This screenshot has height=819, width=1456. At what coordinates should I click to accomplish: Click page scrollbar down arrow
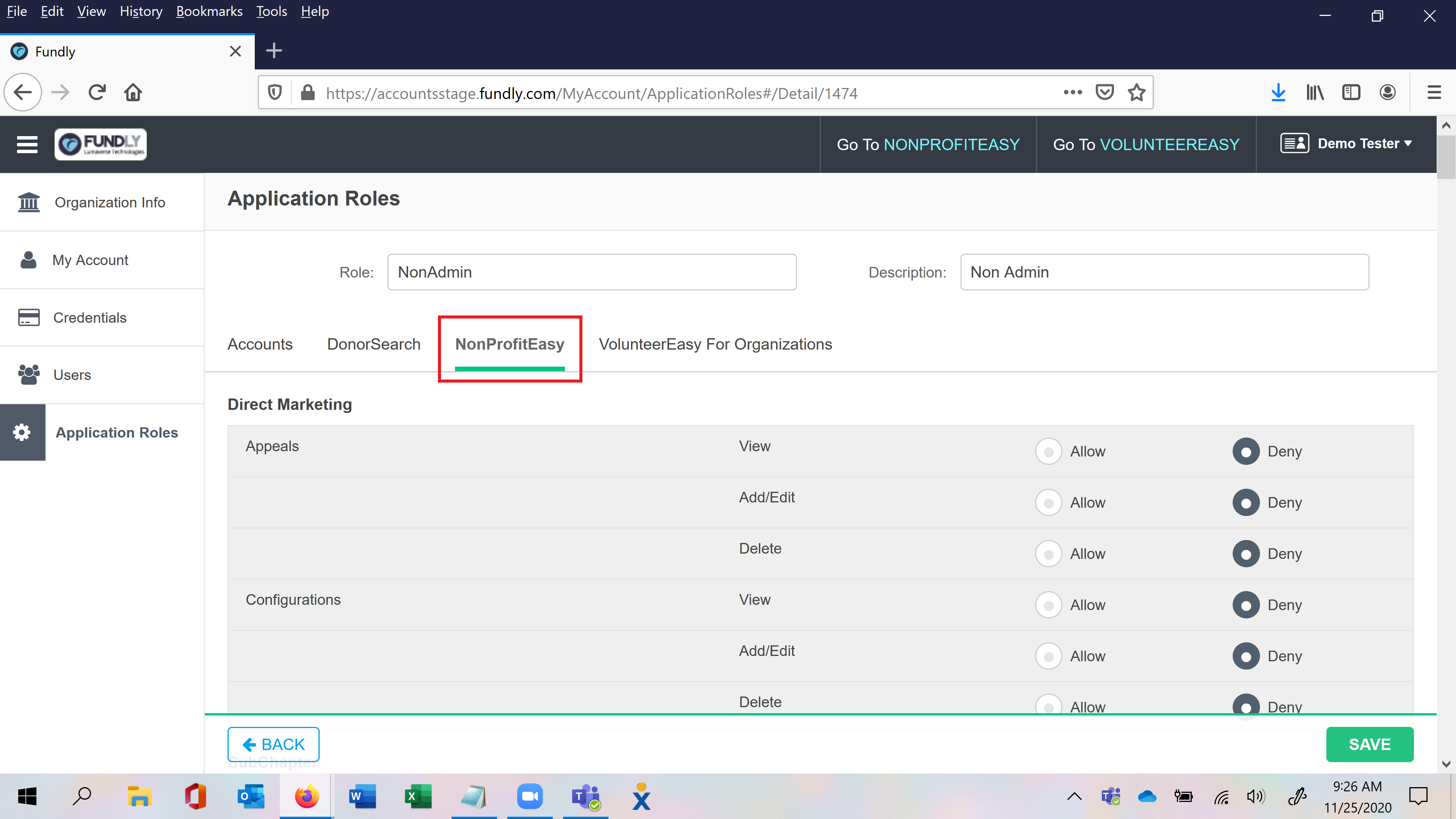pos(1446,764)
